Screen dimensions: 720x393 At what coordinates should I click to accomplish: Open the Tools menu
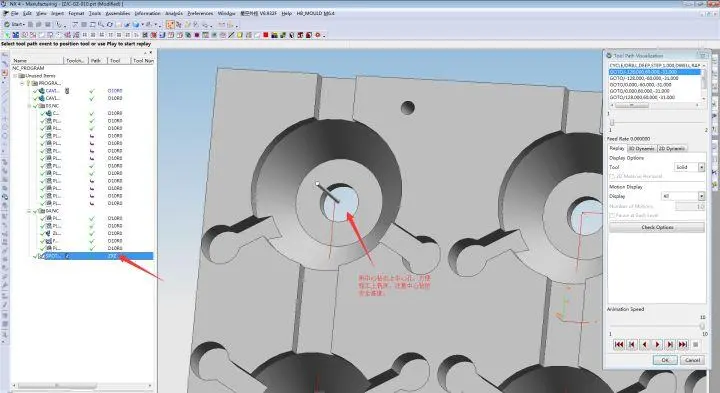tap(95, 13)
